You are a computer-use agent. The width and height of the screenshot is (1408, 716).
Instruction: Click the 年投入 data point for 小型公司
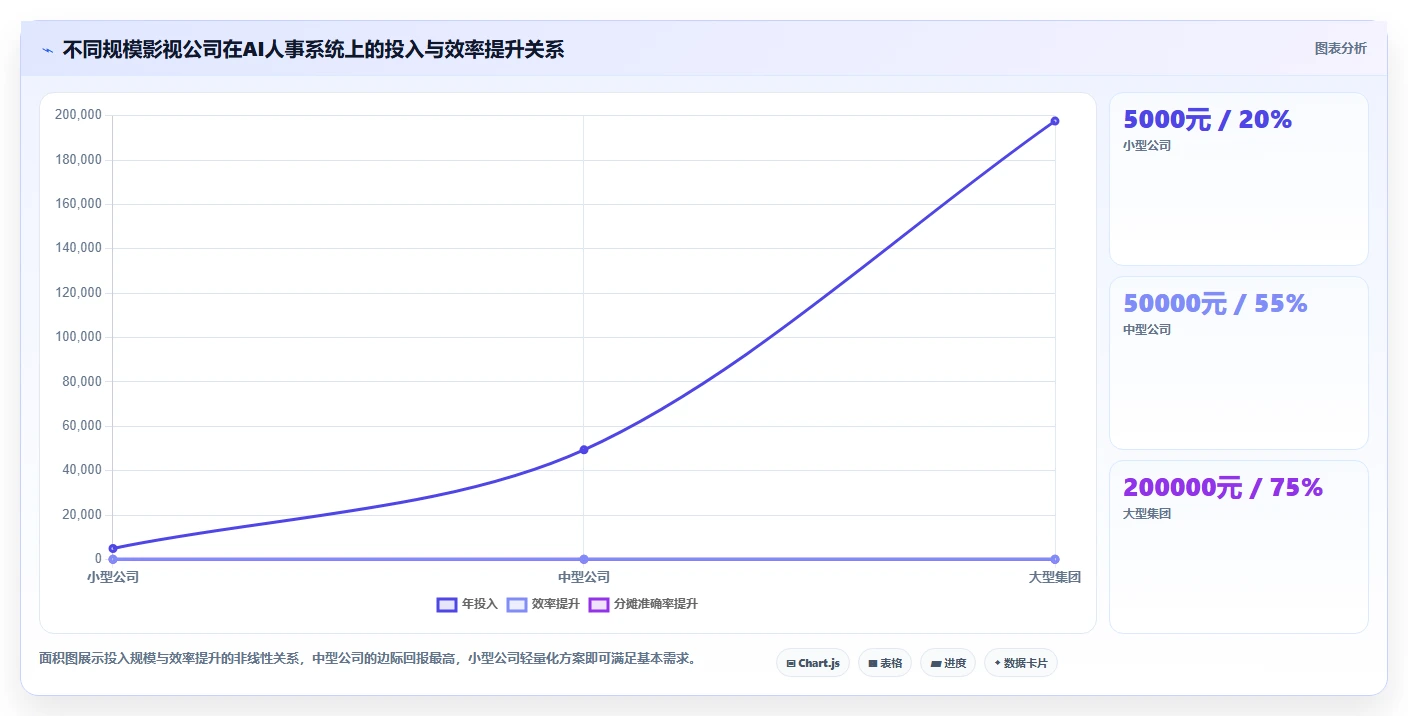(x=113, y=548)
